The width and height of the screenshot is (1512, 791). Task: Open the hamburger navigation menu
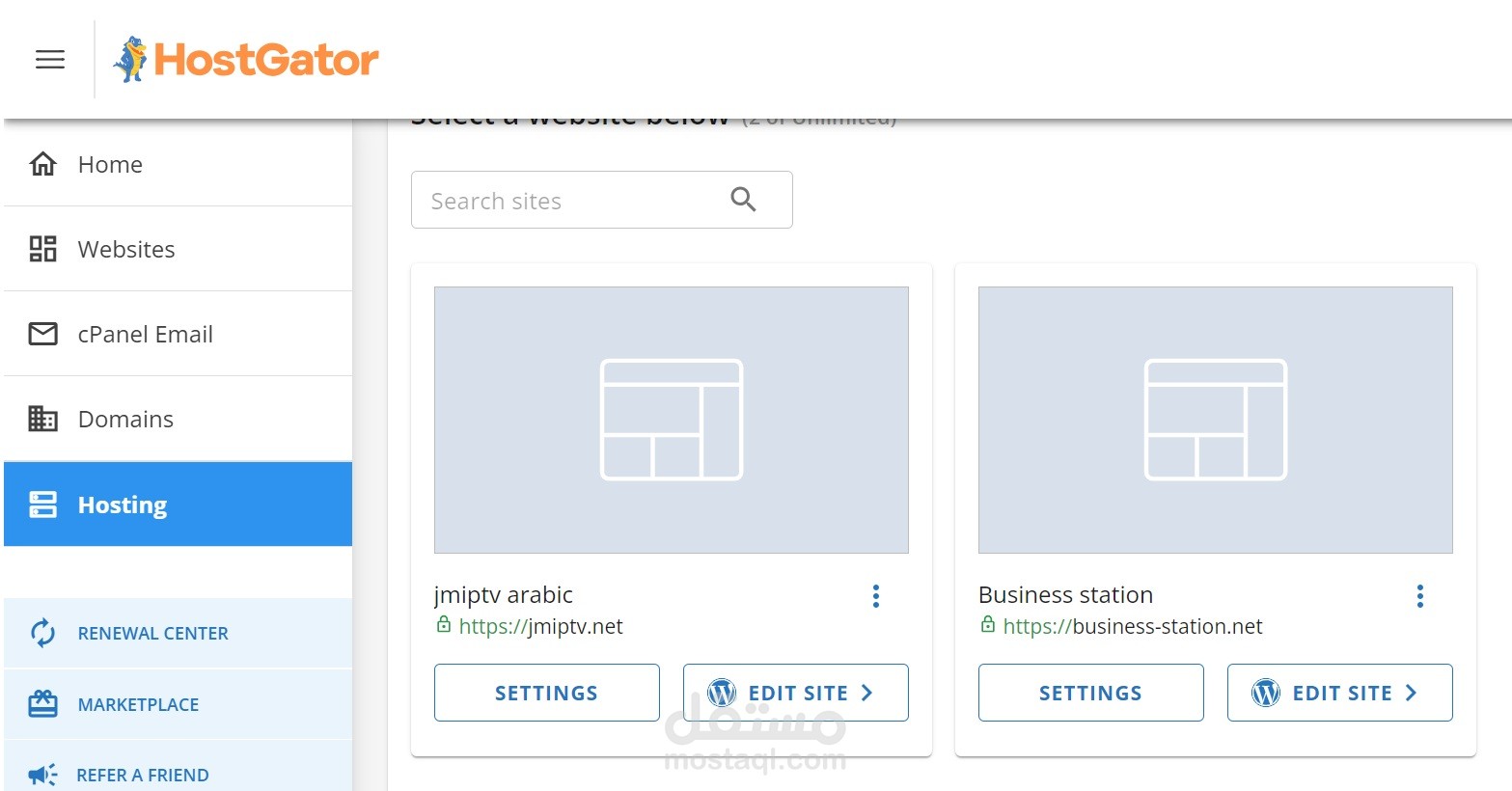pyautogui.click(x=50, y=60)
